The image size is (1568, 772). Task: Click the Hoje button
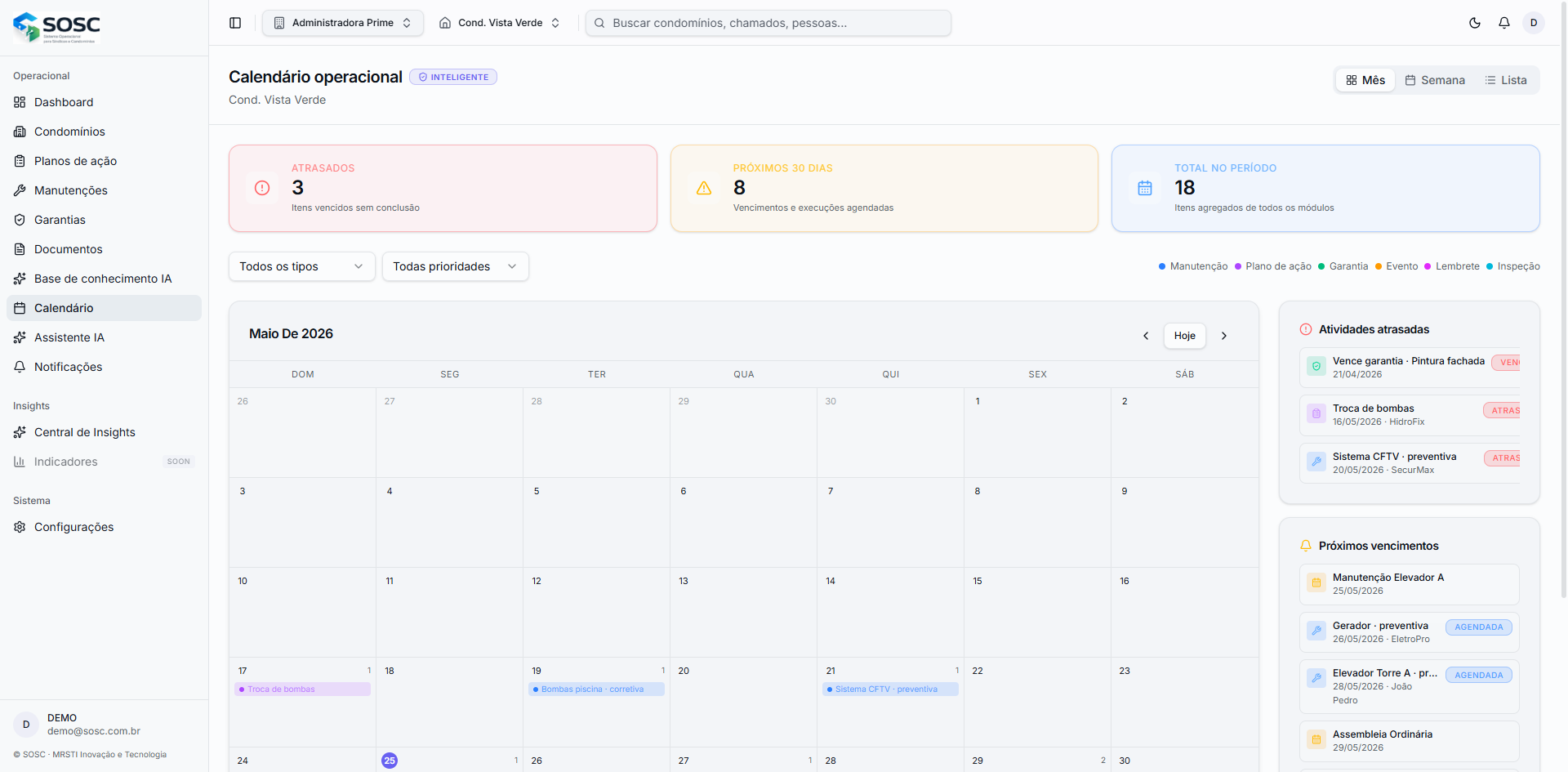[1185, 336]
